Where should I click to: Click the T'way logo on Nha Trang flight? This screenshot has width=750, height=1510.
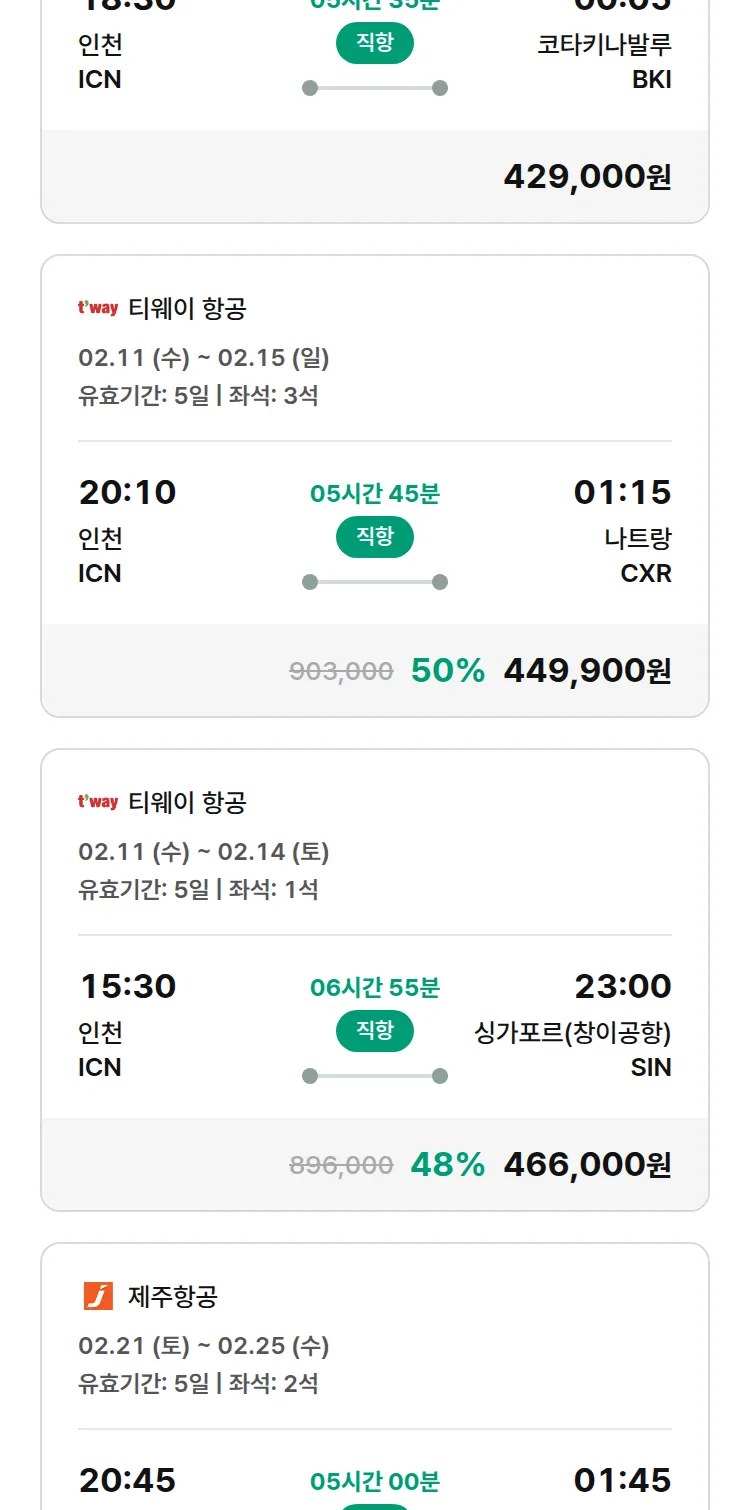pyautogui.click(x=98, y=308)
